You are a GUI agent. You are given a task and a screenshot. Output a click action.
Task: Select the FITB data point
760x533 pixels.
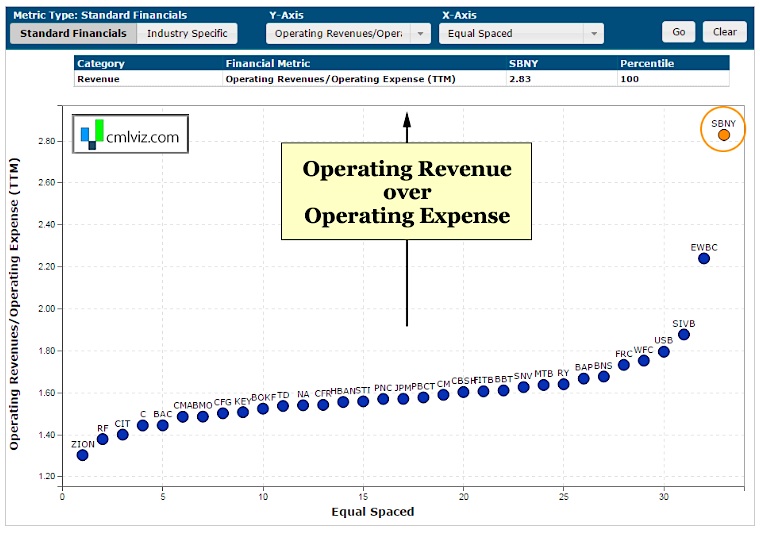[483, 391]
